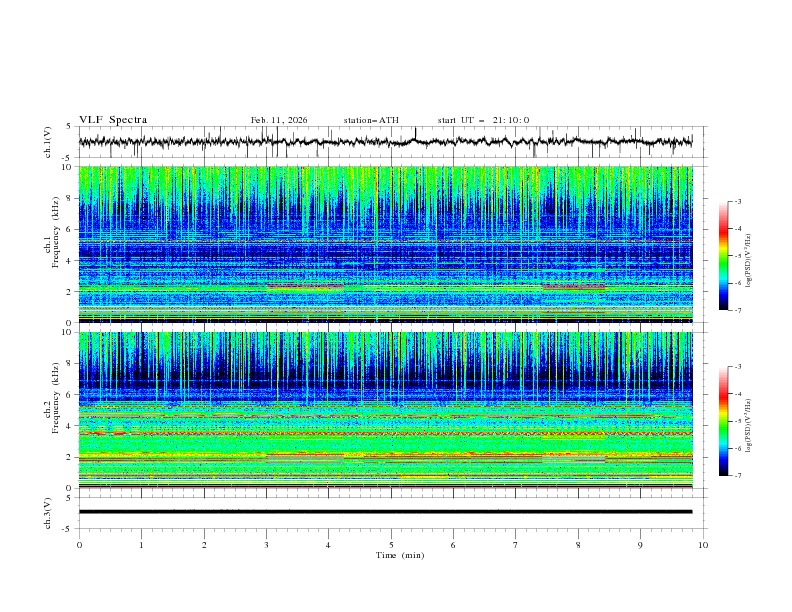Image resolution: width=792 pixels, height=612 pixels.
Task: Click the ch.1 voltage waveform trace
Action: 385,142
